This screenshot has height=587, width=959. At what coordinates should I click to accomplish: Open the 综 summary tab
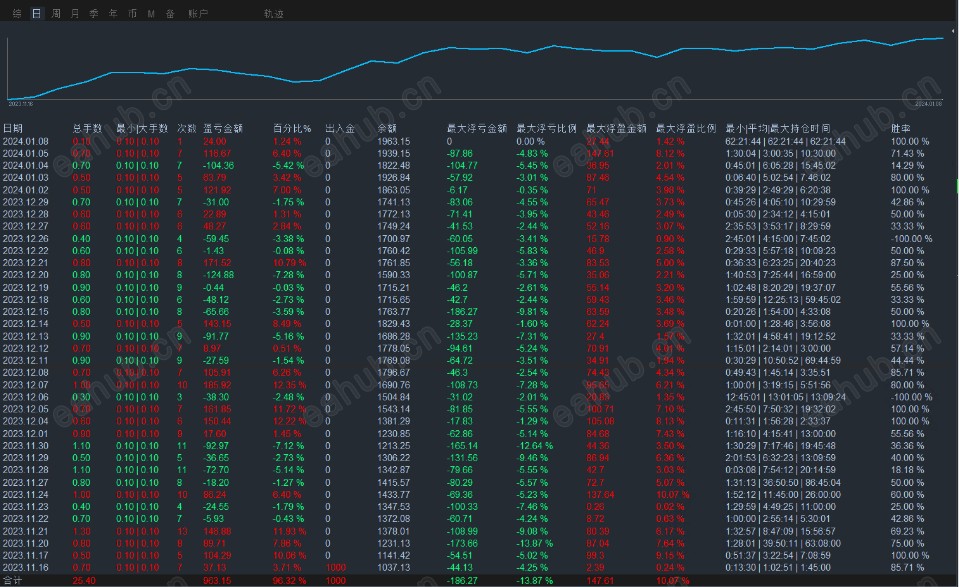point(17,13)
